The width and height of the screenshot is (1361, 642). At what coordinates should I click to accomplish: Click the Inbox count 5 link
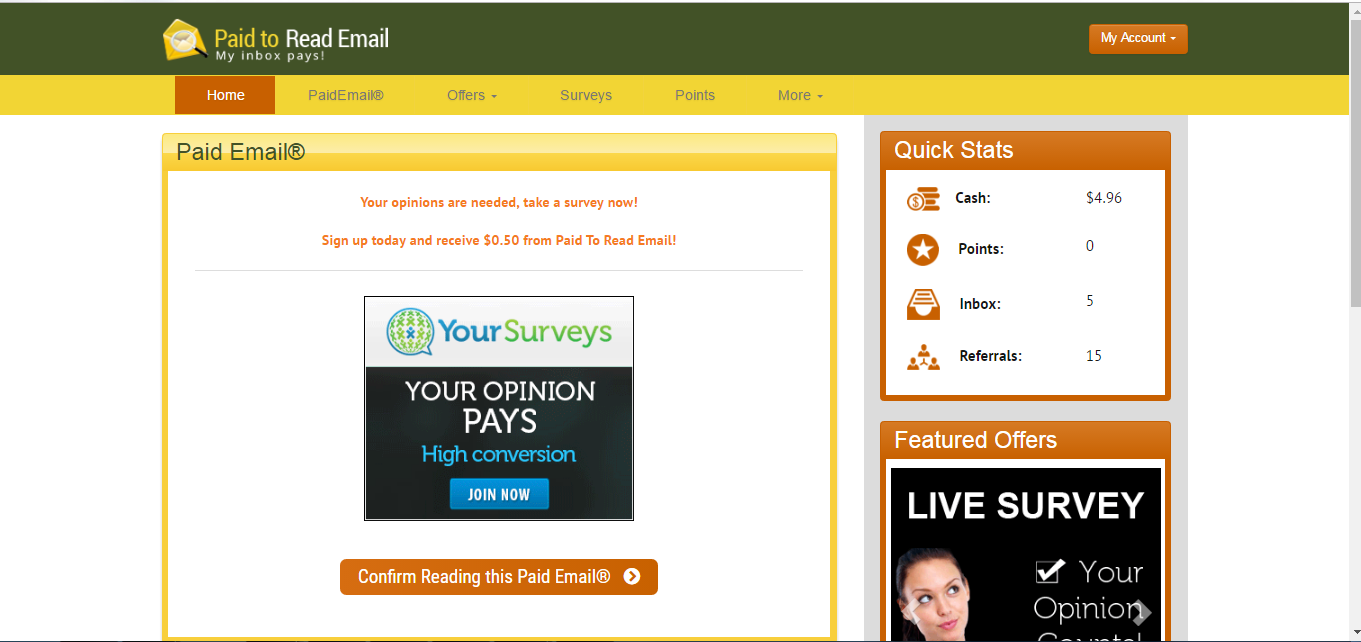coord(1090,301)
